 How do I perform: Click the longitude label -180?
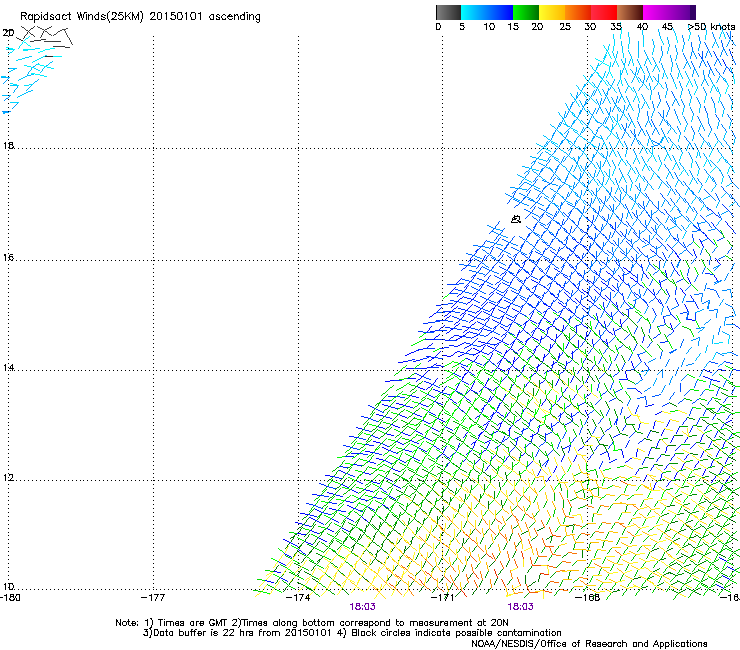pyautogui.click(x=10, y=598)
